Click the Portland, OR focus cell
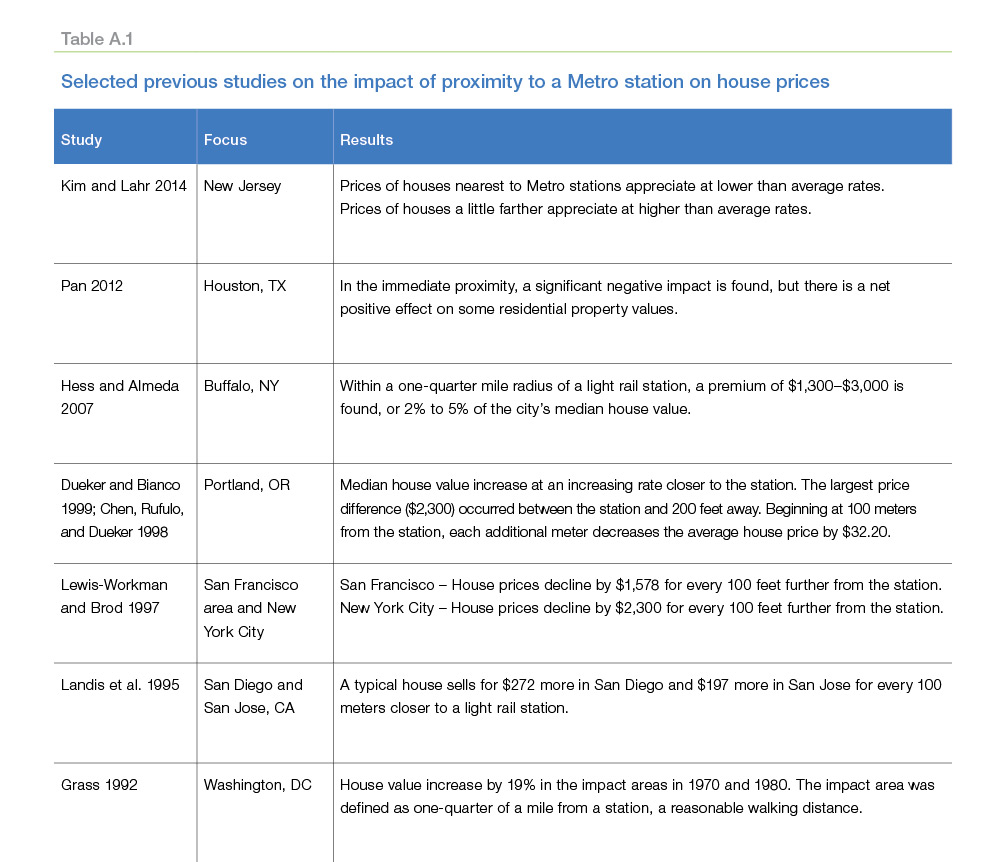 click(247, 485)
